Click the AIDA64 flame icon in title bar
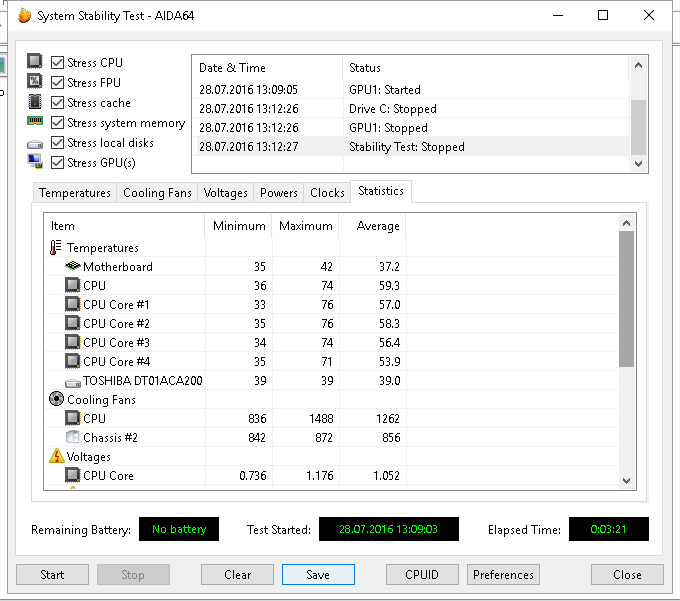This screenshot has width=680, height=601. [x=25, y=16]
